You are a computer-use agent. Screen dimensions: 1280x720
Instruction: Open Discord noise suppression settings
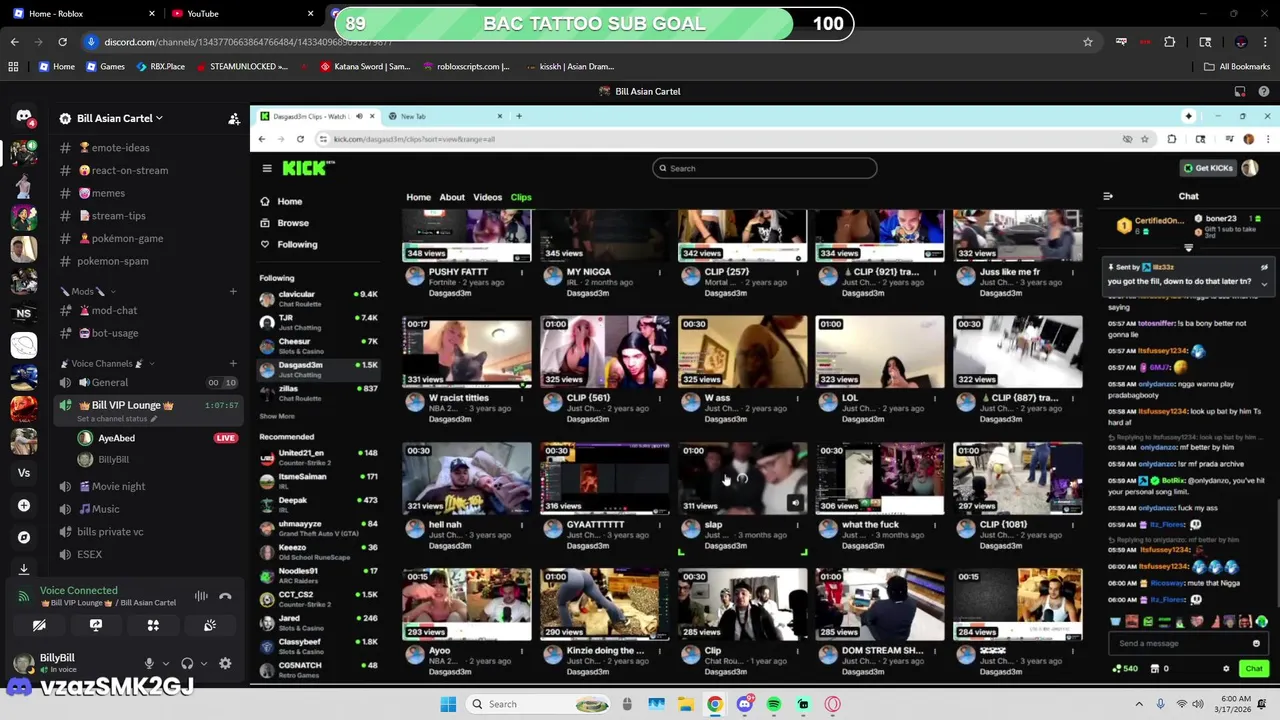(201, 596)
